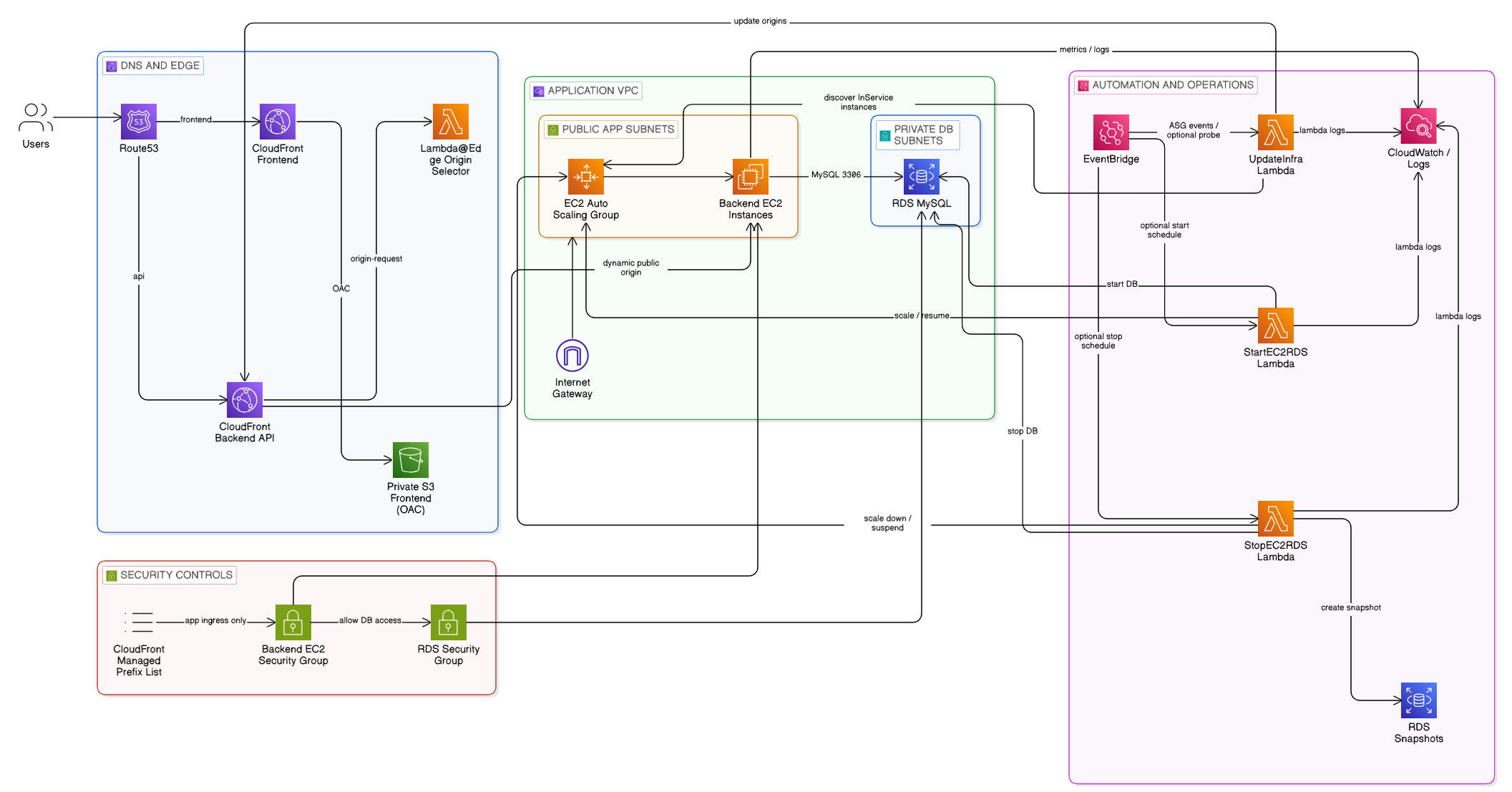Click the CloudWatch Logs icon

coord(1419,124)
